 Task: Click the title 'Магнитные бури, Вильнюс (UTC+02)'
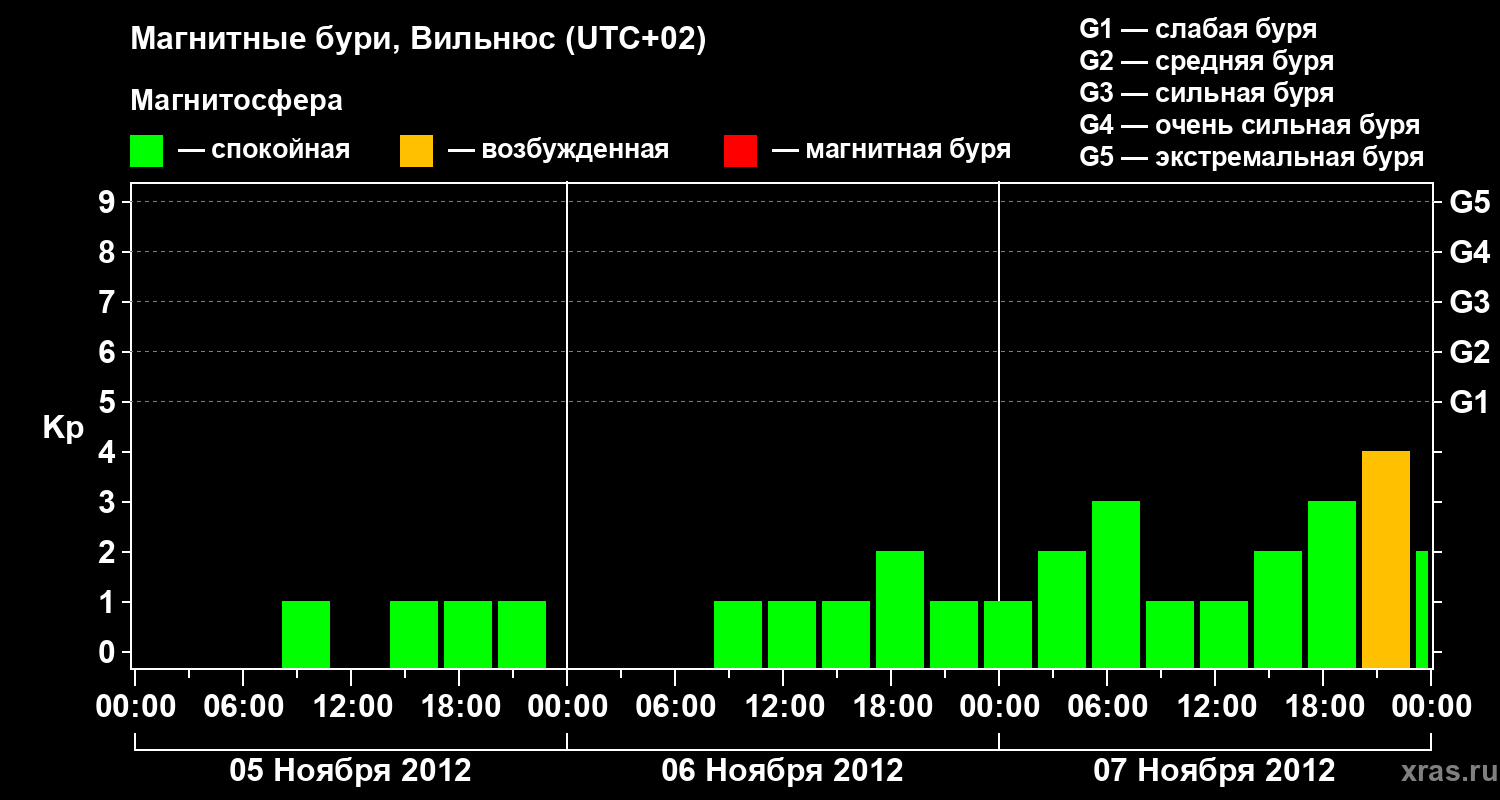click(x=418, y=40)
